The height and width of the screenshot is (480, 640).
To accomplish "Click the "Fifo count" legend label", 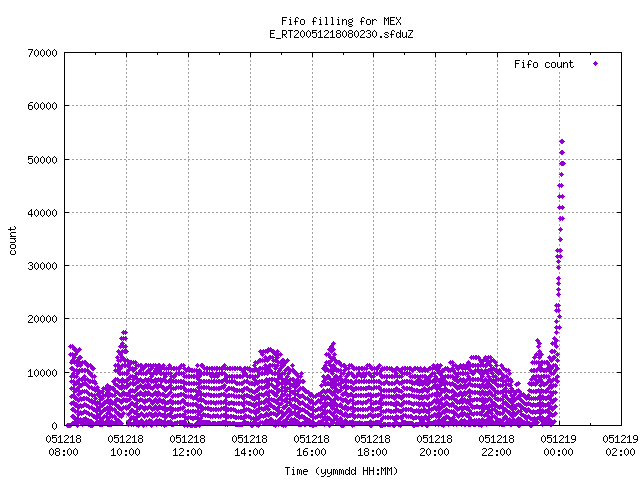I will pyautogui.click(x=544, y=64).
